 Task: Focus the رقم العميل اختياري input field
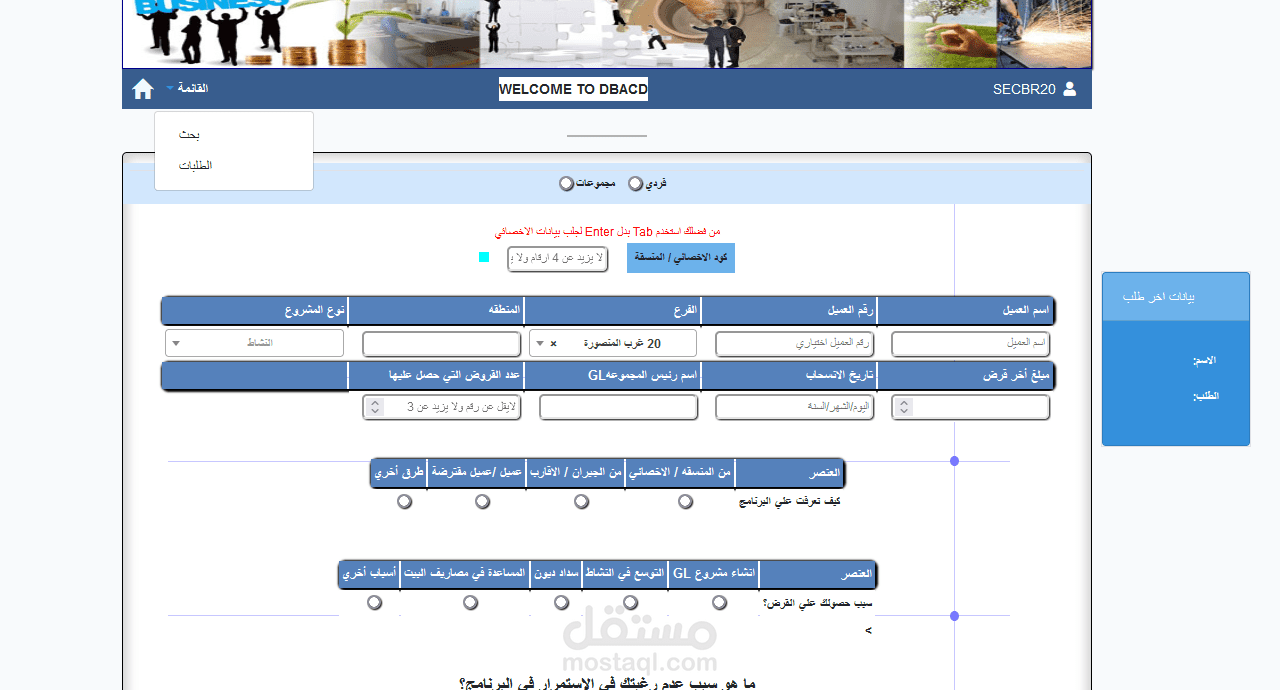pyautogui.click(x=795, y=344)
